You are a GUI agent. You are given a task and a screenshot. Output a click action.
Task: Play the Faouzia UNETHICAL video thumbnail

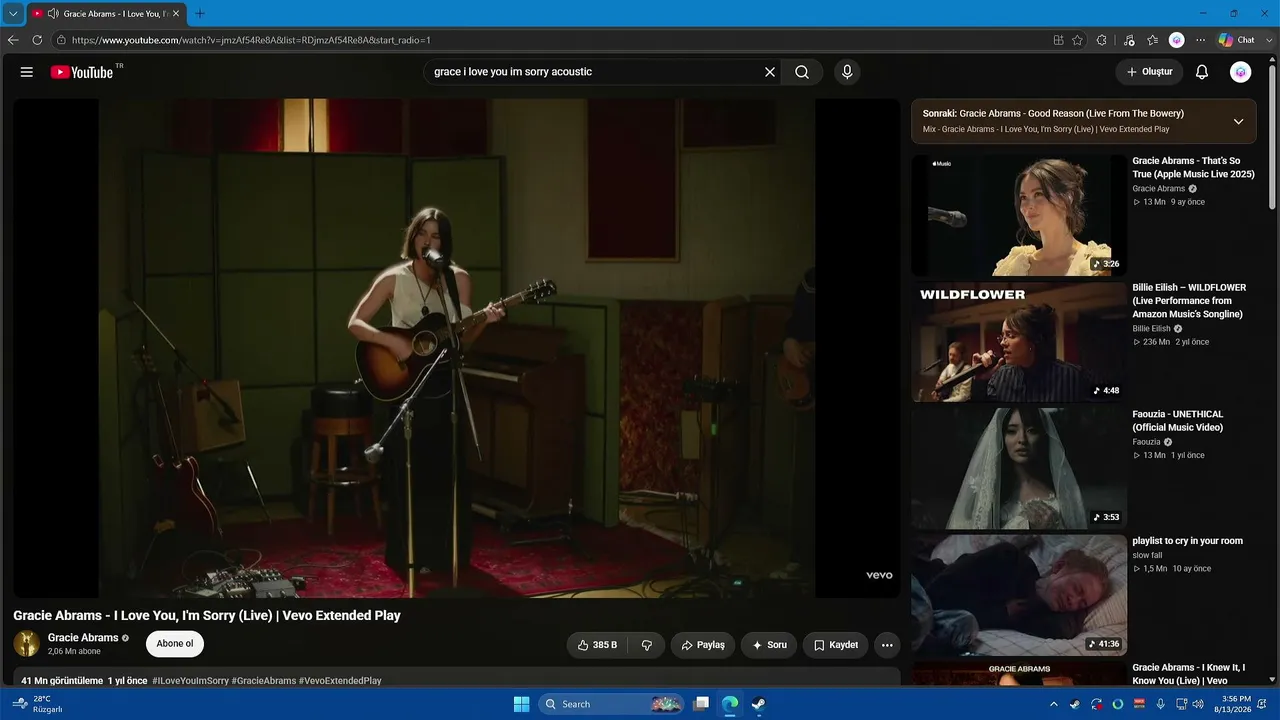(x=1019, y=468)
